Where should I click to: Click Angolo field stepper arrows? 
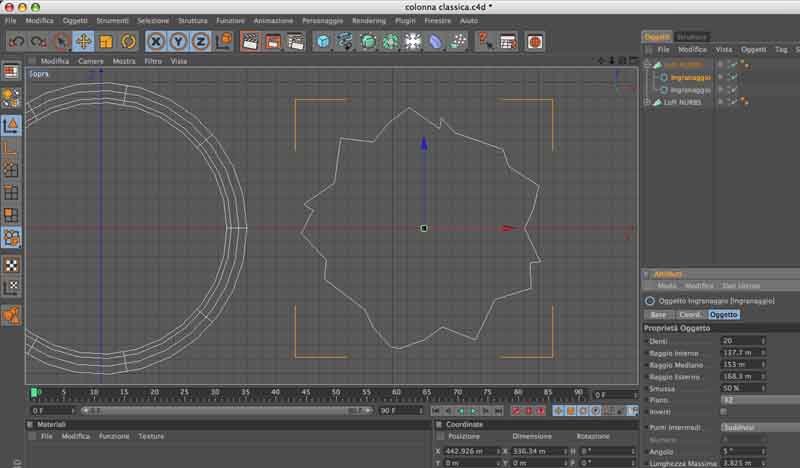[x=763, y=452]
